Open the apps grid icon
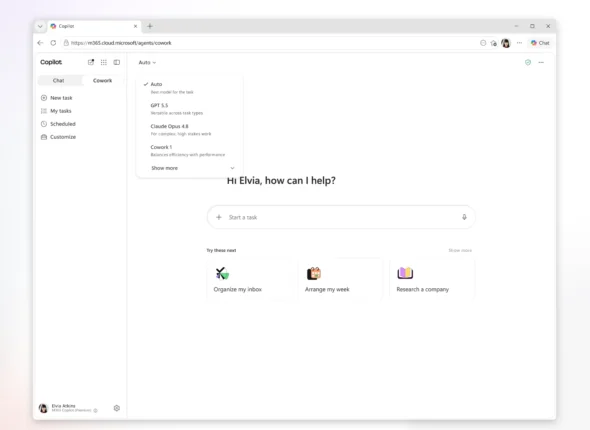Viewport: 590px width, 430px height. point(103,62)
